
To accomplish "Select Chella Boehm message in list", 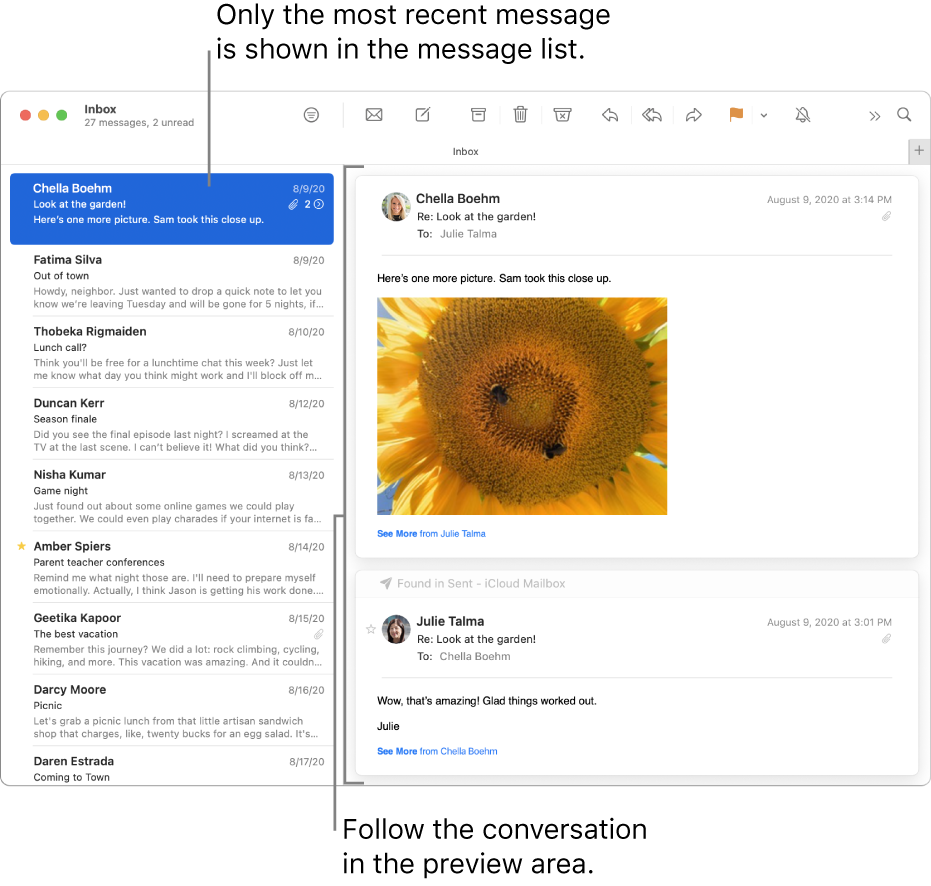I will pos(172,208).
